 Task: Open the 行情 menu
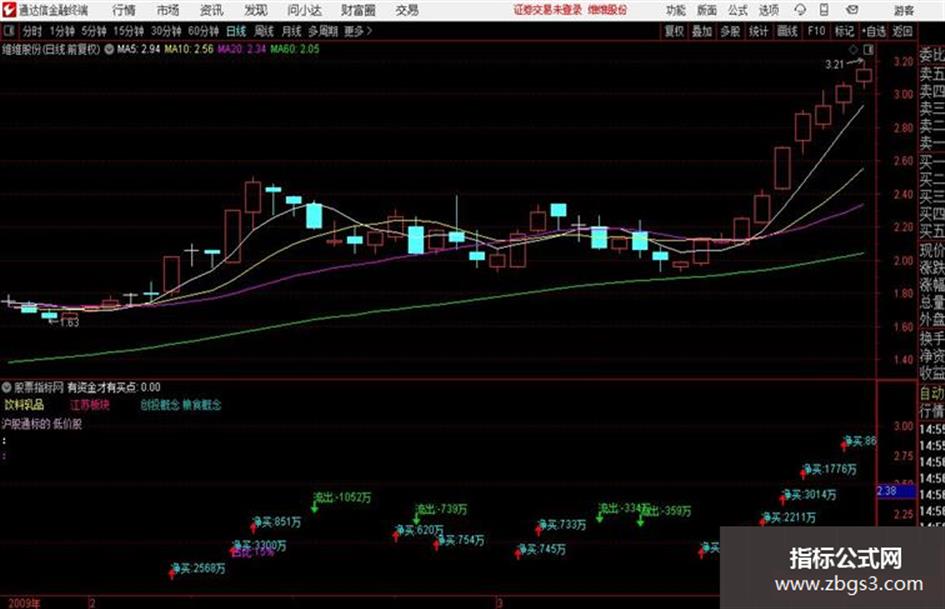124,10
